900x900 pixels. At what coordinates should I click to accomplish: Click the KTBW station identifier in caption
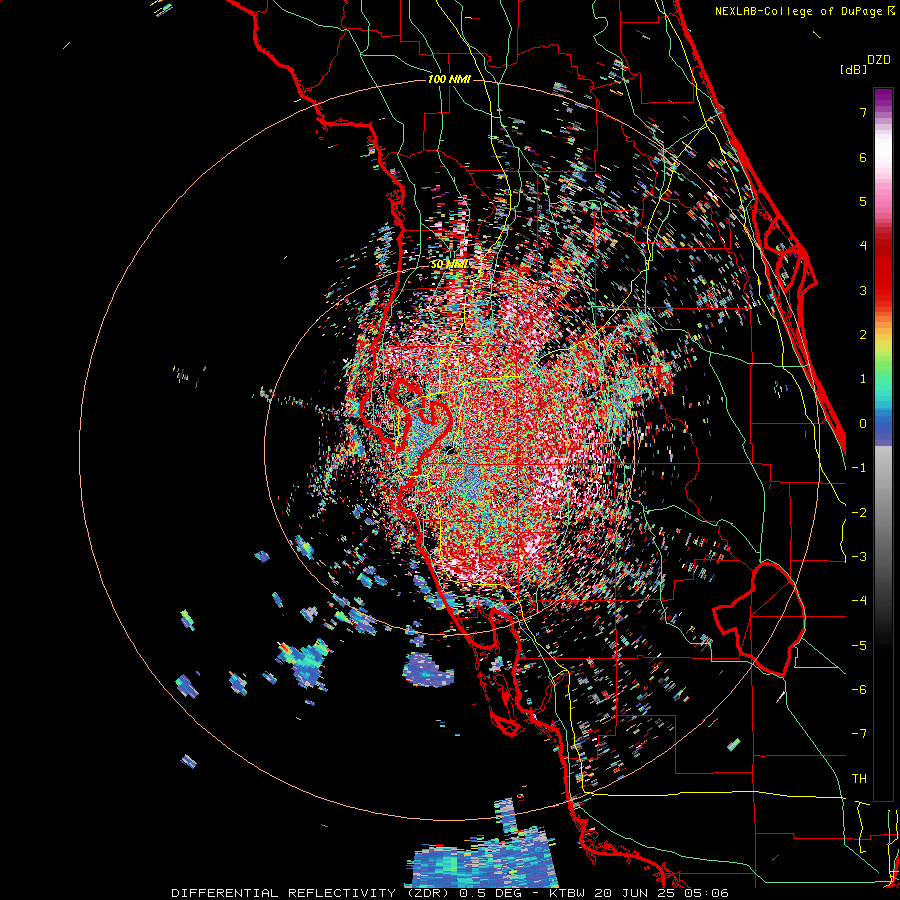567,893
